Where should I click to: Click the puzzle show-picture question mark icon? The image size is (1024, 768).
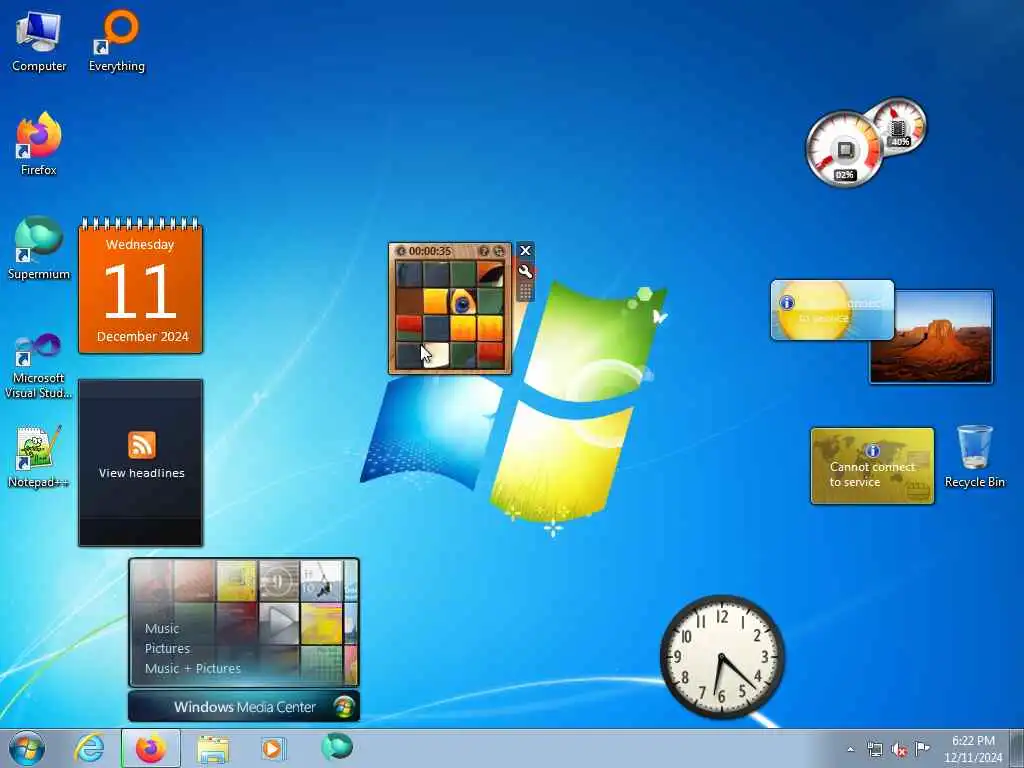(484, 251)
